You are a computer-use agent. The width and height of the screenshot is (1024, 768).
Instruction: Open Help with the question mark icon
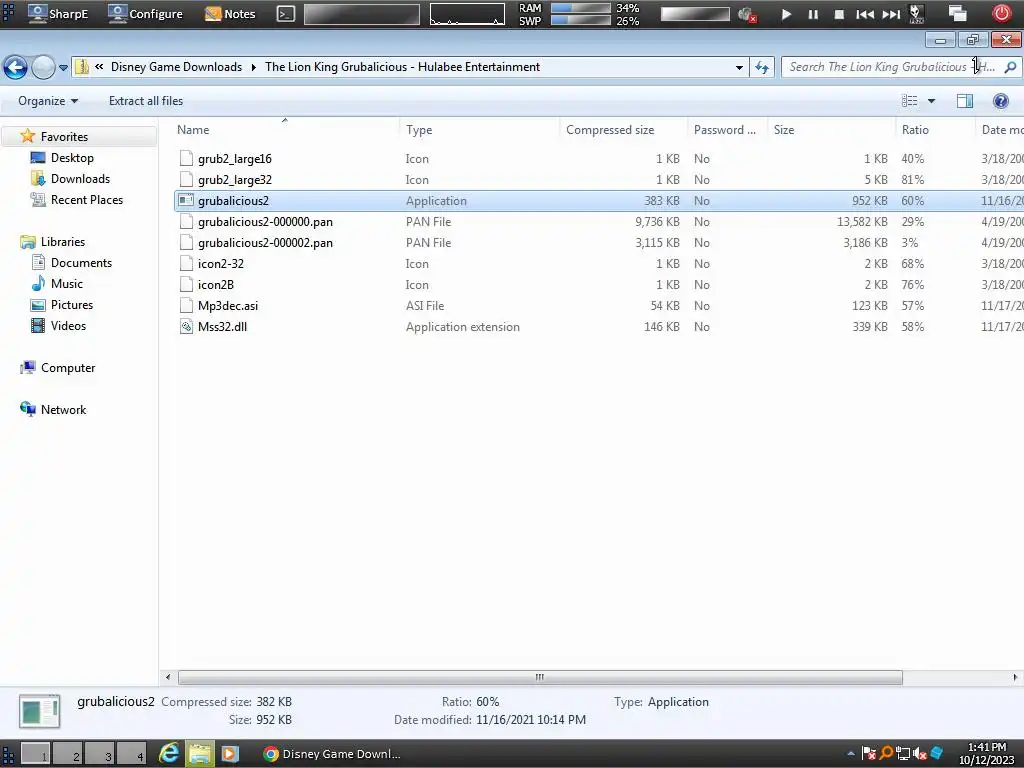tap(1000, 101)
